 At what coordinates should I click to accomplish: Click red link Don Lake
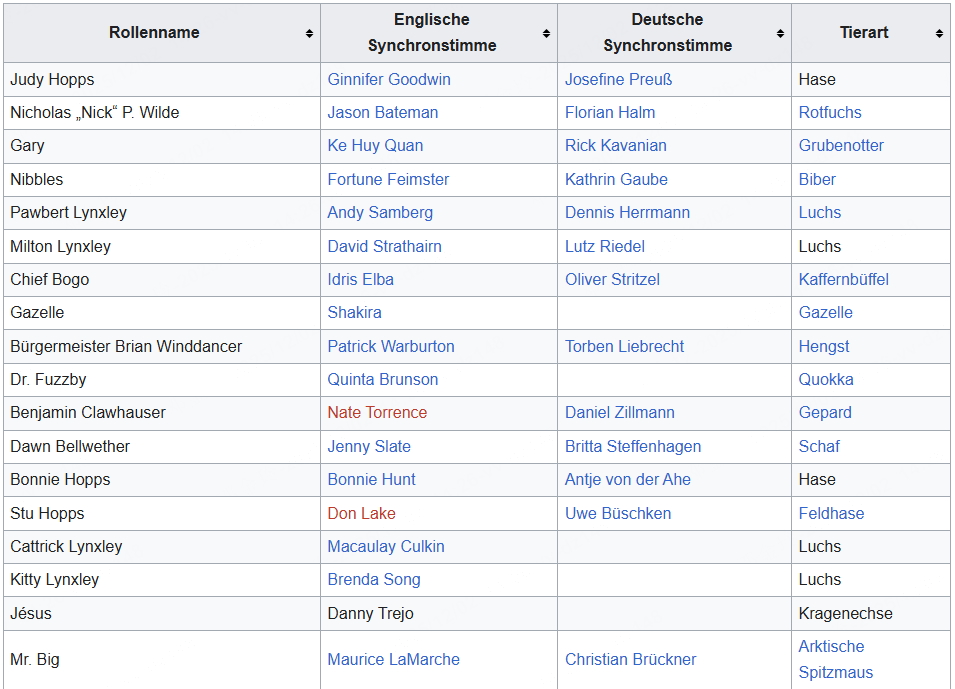pyautogui.click(x=361, y=513)
